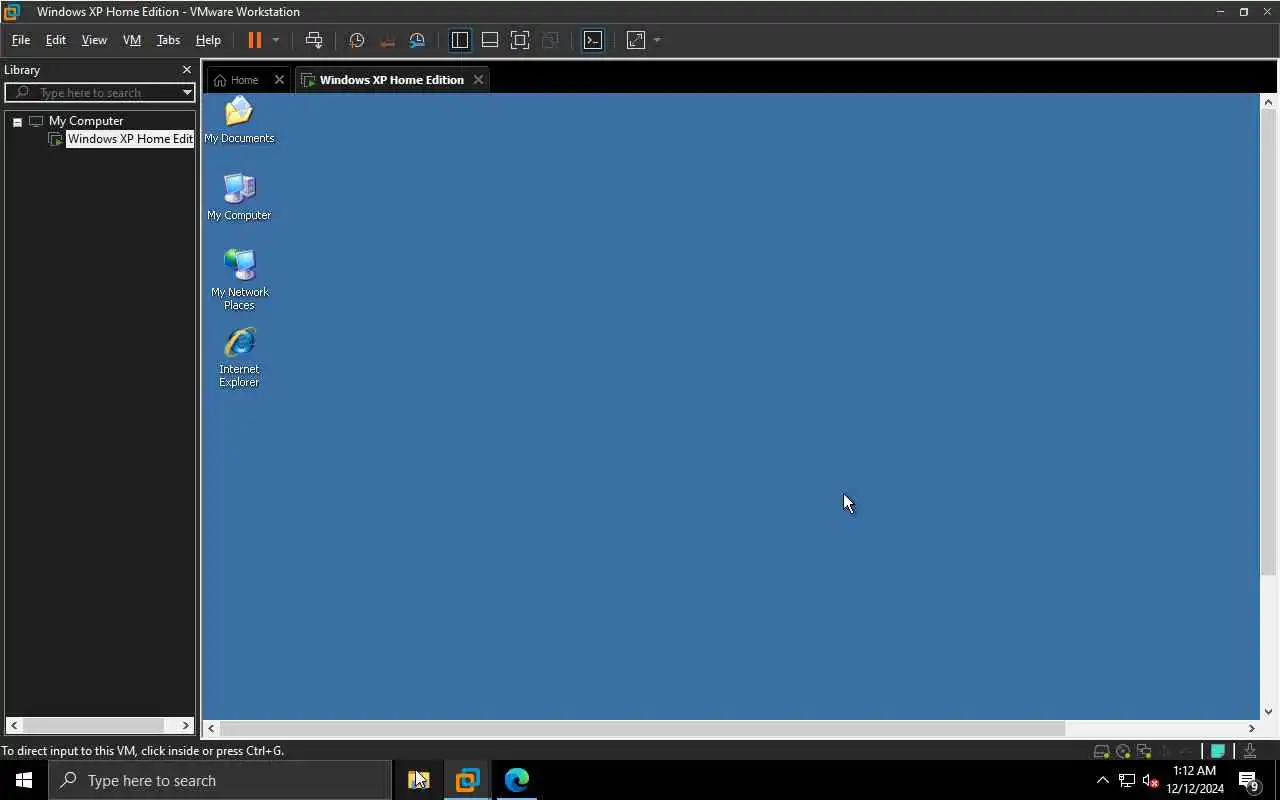1280x800 pixels.
Task: Select Windows XP Home Edition in library
Action: pyautogui.click(x=129, y=139)
